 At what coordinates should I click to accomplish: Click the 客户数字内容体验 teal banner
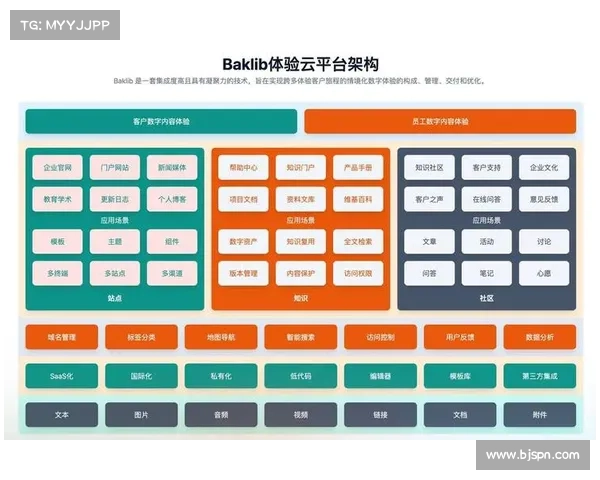[x=161, y=121]
